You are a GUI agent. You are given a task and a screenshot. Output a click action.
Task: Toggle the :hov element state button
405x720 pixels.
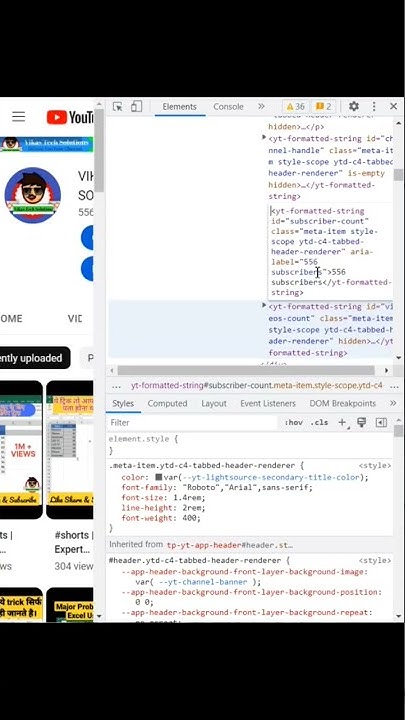(293, 422)
